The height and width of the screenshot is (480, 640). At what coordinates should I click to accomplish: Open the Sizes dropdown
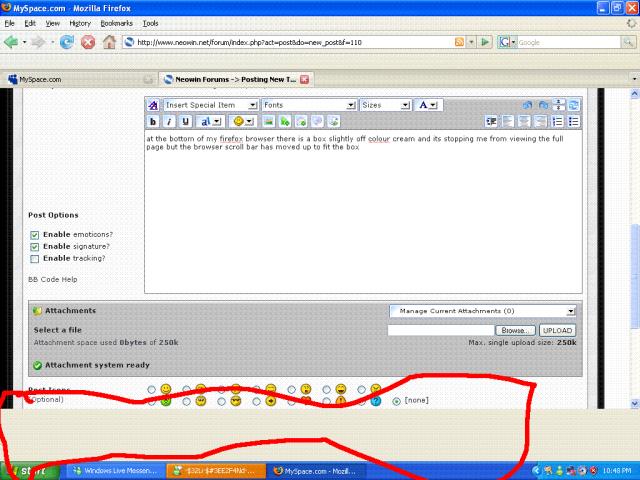click(x=385, y=105)
